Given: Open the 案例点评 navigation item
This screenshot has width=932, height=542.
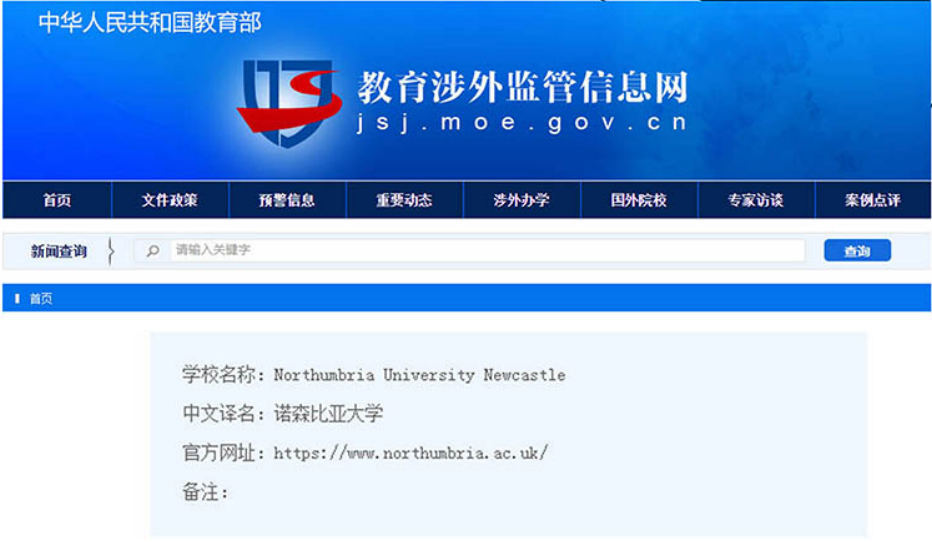Looking at the screenshot, I should (873, 200).
